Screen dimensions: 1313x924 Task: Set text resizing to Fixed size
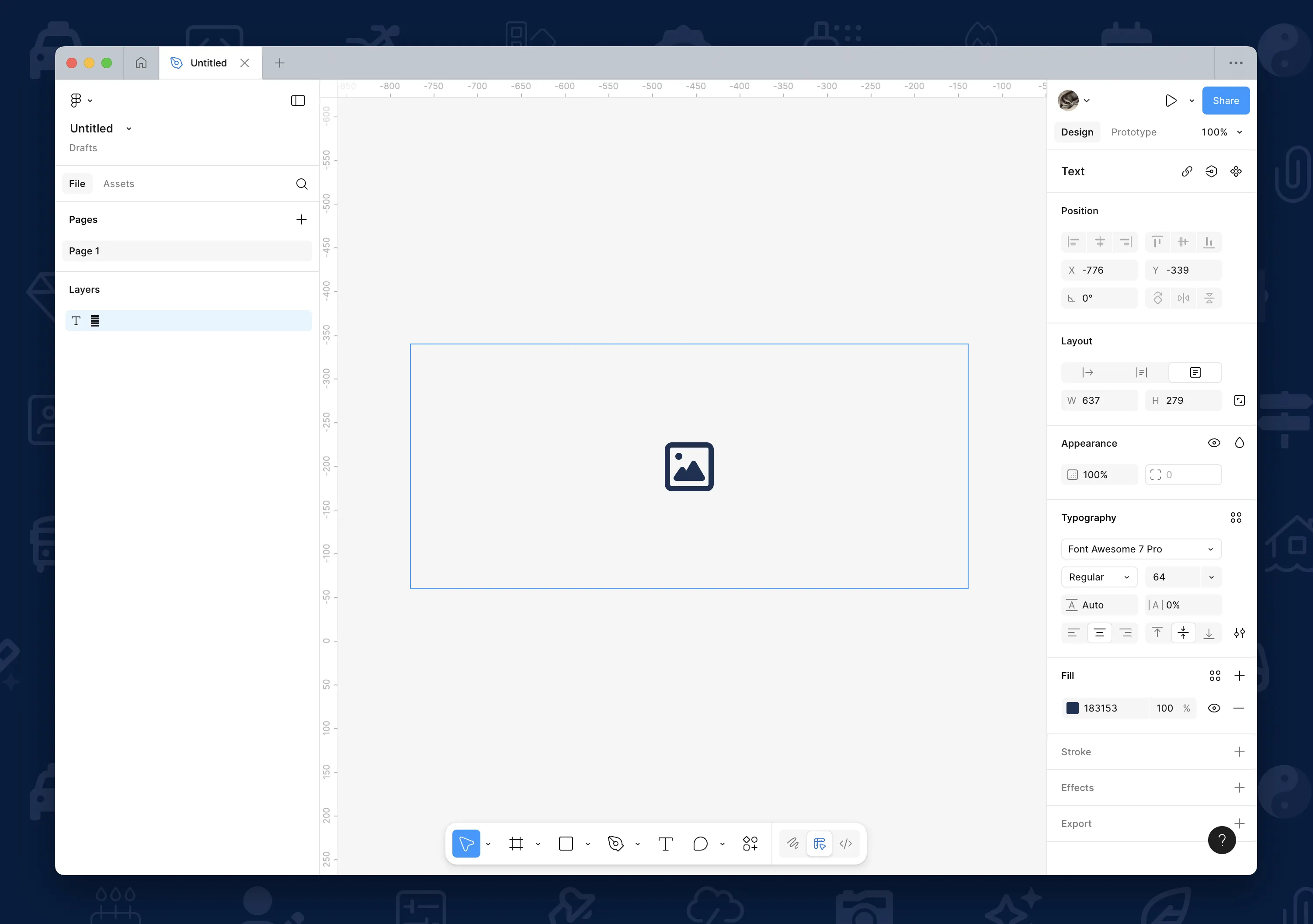click(x=1195, y=373)
